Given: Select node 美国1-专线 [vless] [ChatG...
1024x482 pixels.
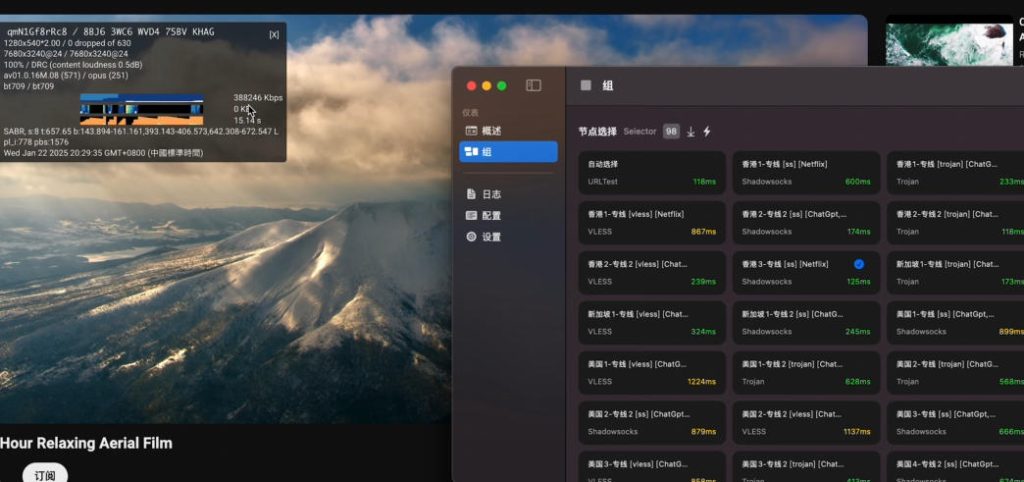Looking at the screenshot, I should click(x=652, y=373).
